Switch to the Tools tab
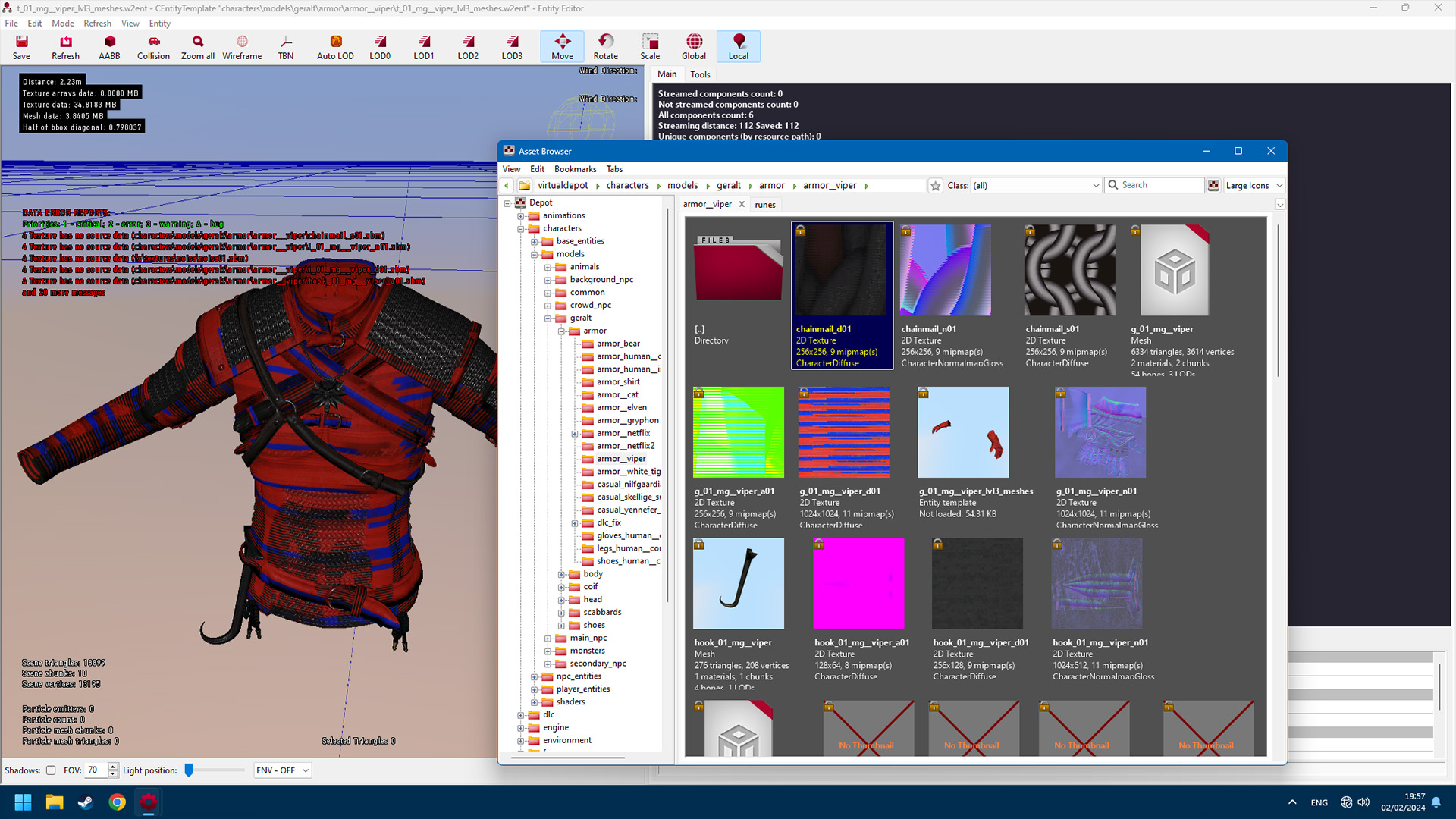The height and width of the screenshot is (819, 1456). 700,74
